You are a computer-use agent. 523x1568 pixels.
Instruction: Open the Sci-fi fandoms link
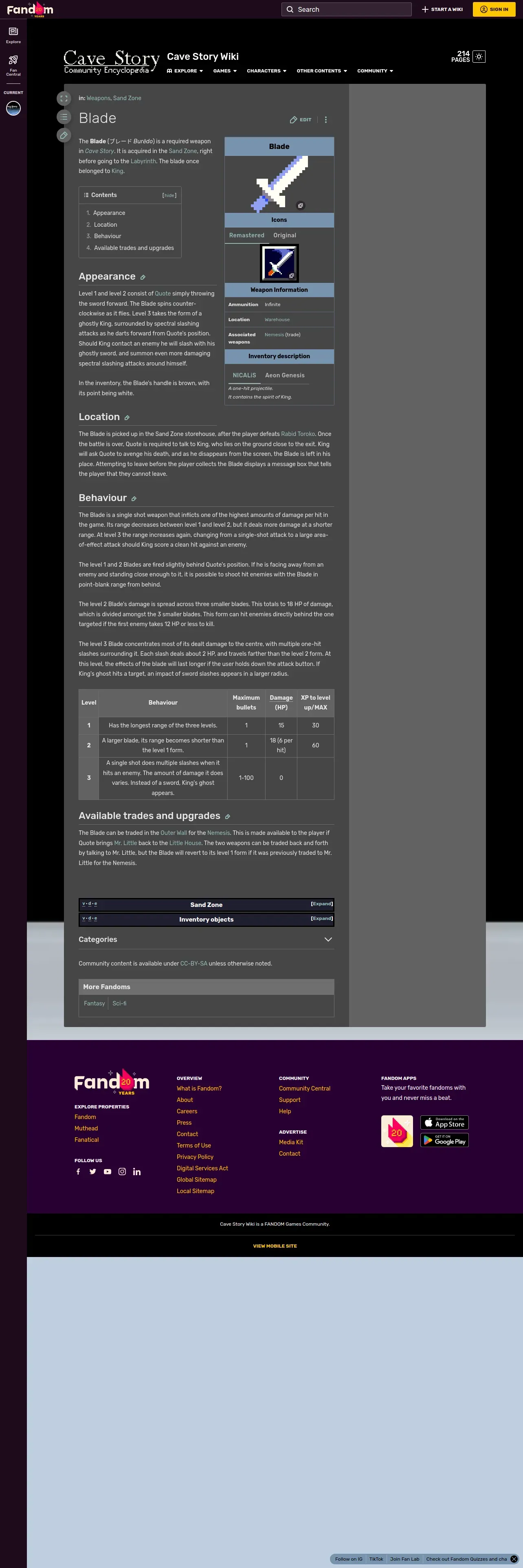[119, 1003]
